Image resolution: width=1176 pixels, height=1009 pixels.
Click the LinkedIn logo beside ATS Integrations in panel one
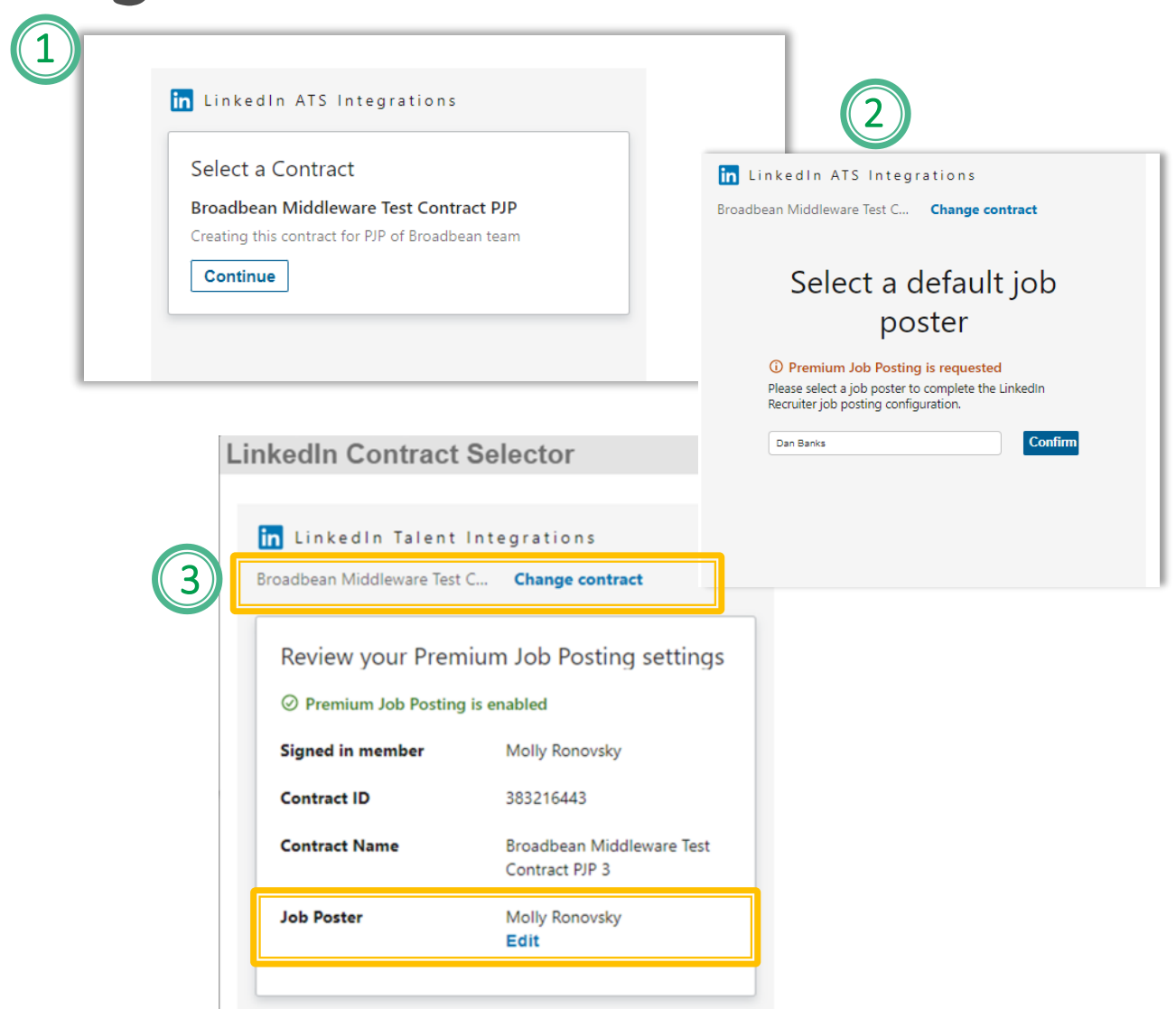coord(182,100)
